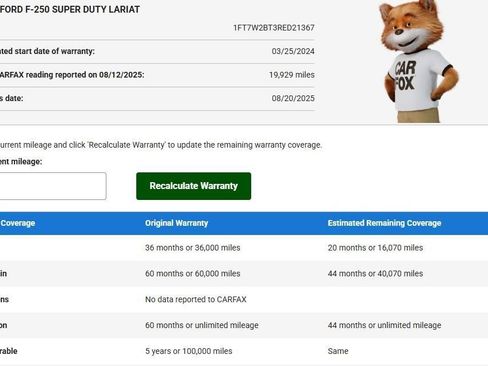The height and width of the screenshot is (366, 488).
Task: Click the CARFAX reading reported on 08/12/2025 label
Action: (72, 75)
